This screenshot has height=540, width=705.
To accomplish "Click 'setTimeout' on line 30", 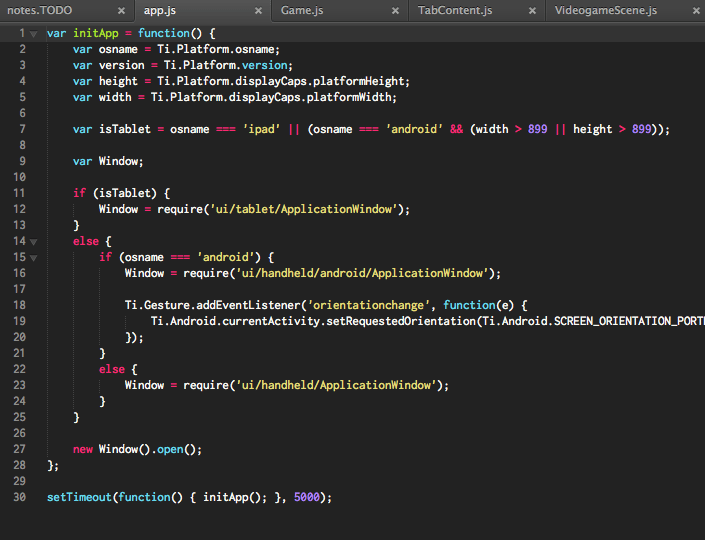I will pyautogui.click(x=79, y=497).
